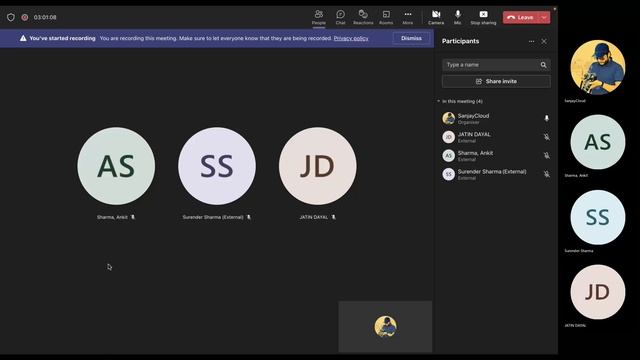
Task: Click the JD avatar in right strip
Action: (598, 292)
